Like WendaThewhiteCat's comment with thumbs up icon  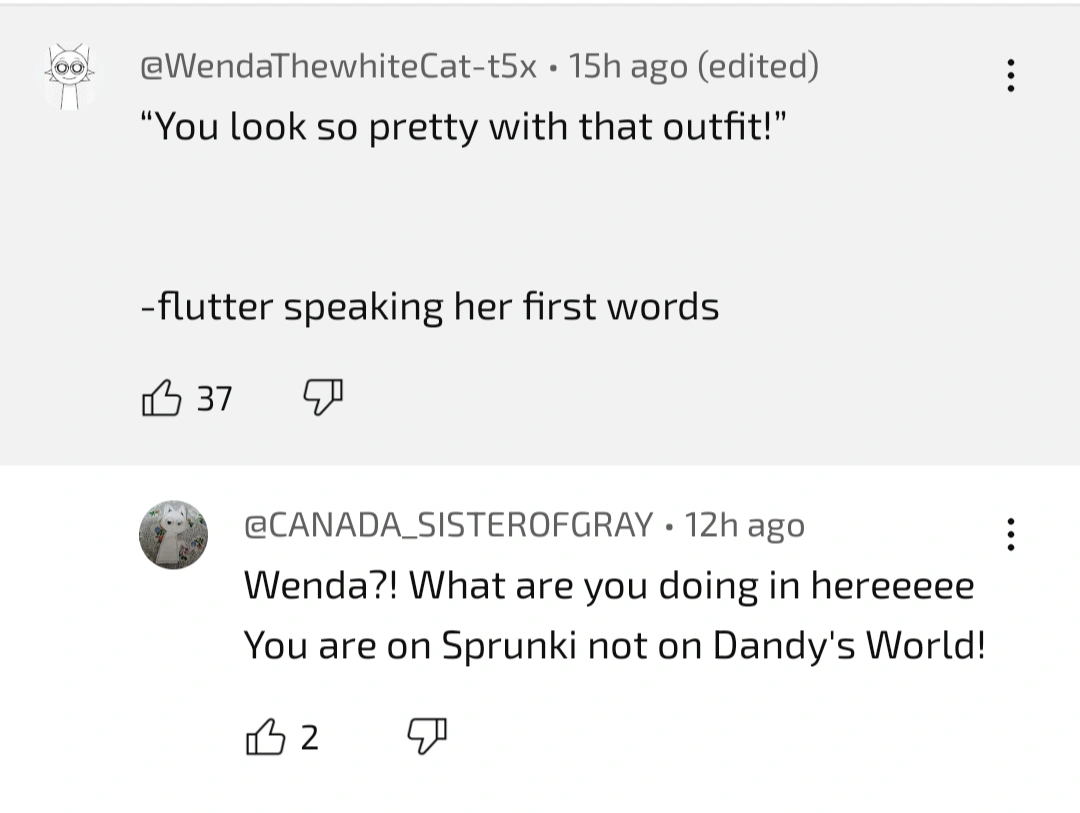[162, 398]
